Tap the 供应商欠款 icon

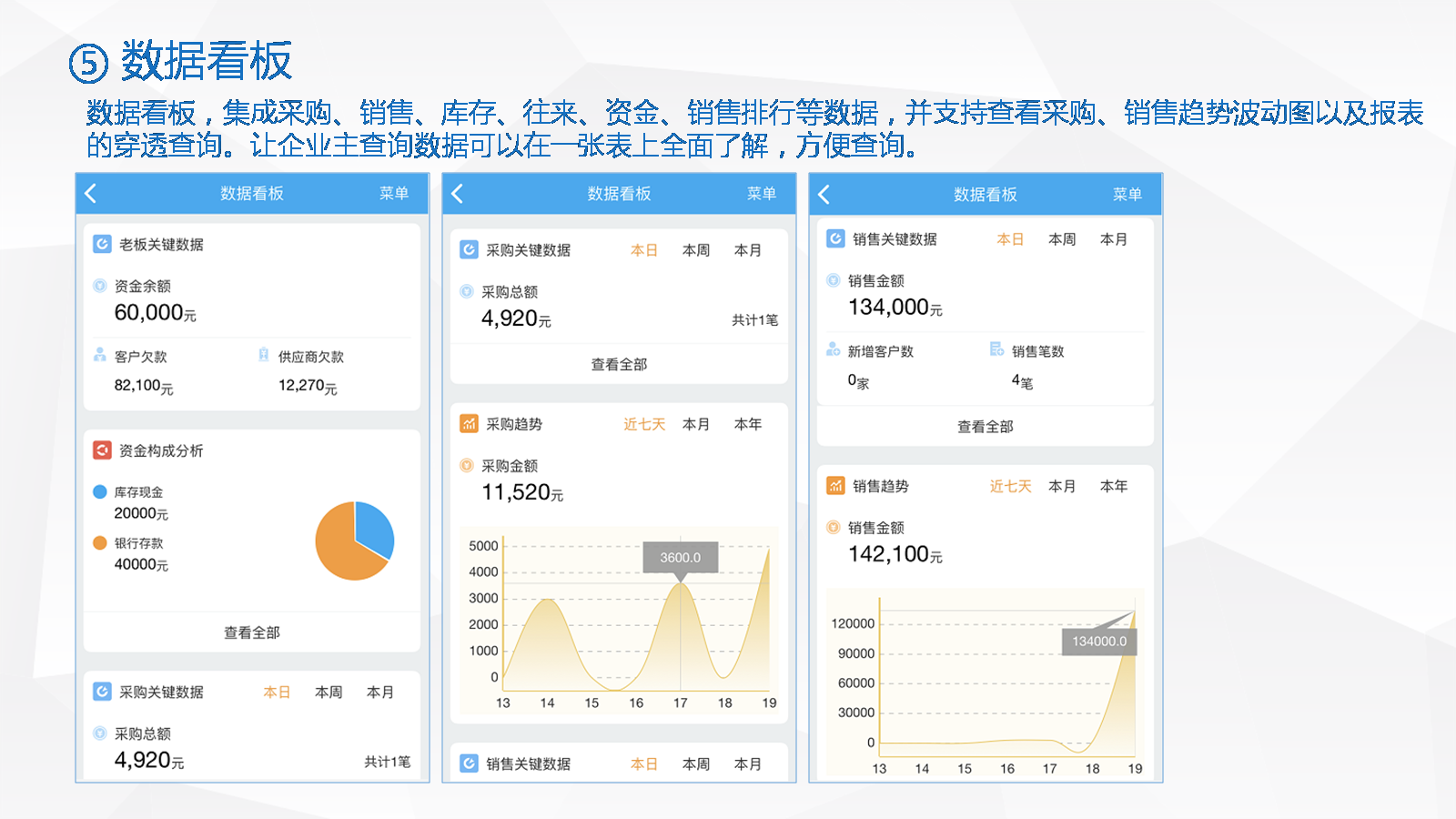click(x=264, y=355)
